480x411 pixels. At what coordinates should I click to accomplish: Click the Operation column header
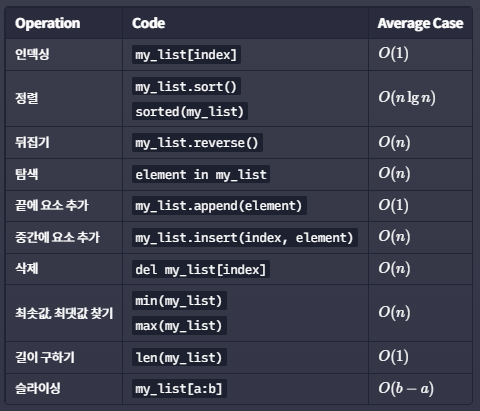pyautogui.click(x=48, y=23)
